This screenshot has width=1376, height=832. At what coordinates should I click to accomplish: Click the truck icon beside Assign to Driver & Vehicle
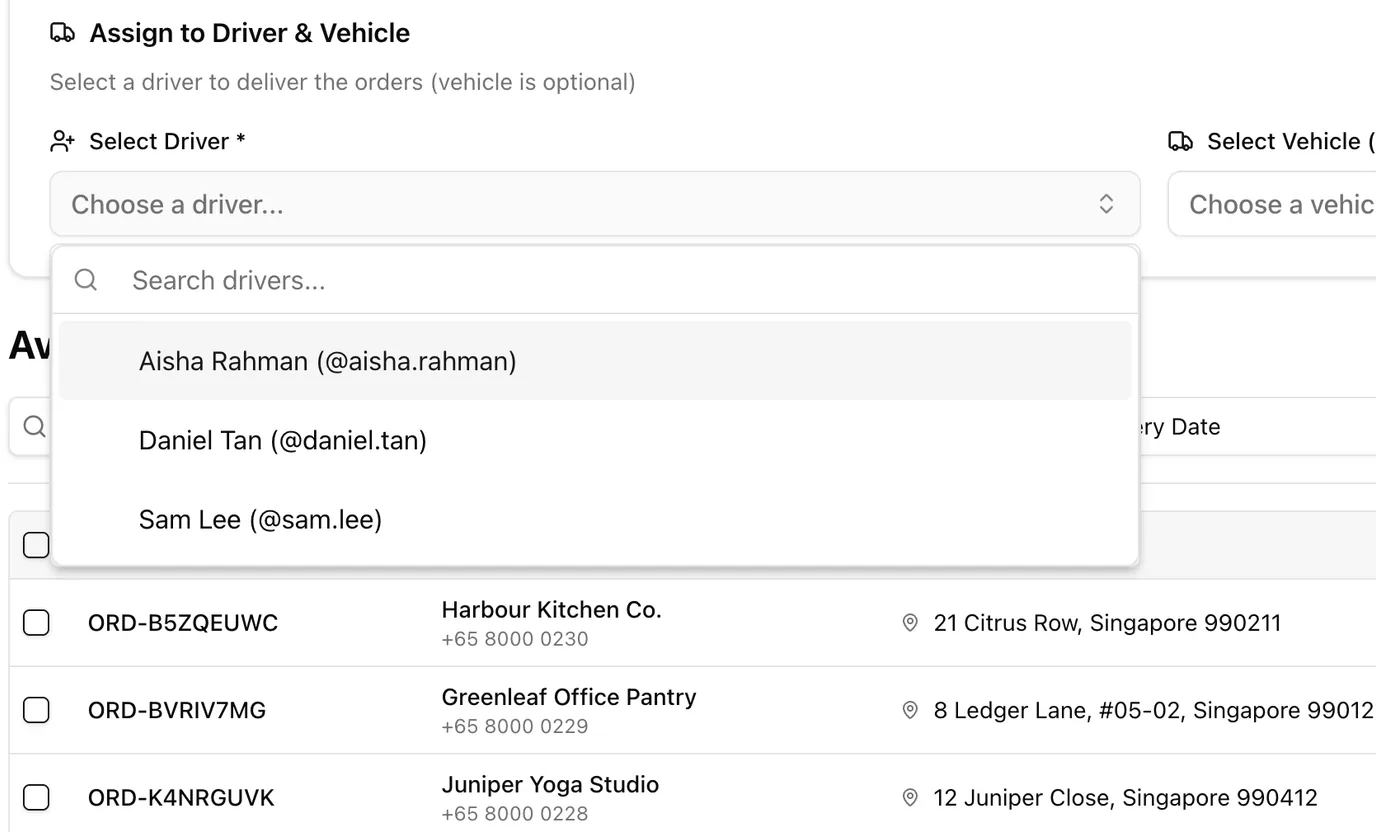(x=62, y=33)
